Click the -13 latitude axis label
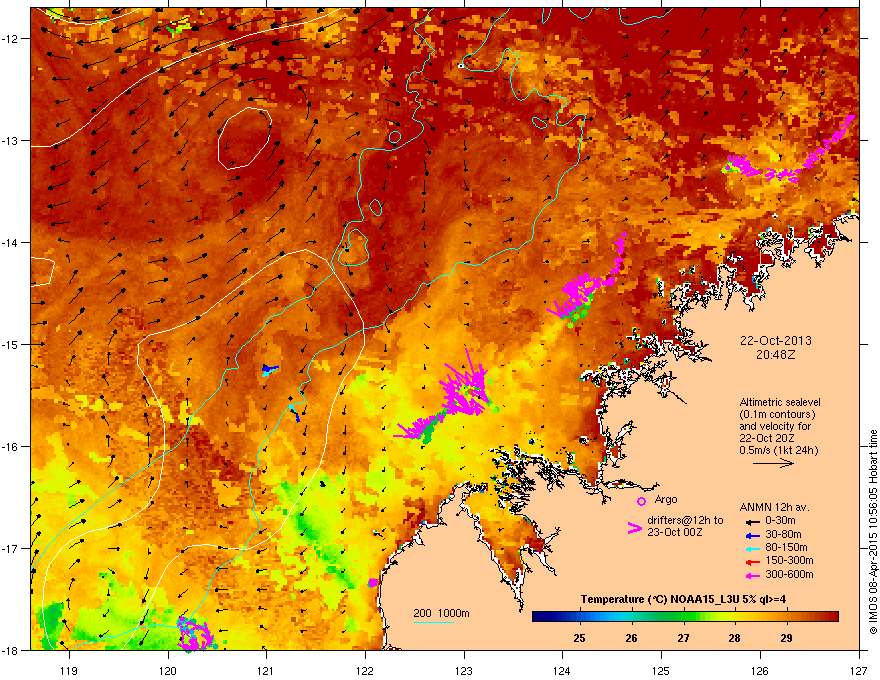 tap(10, 141)
